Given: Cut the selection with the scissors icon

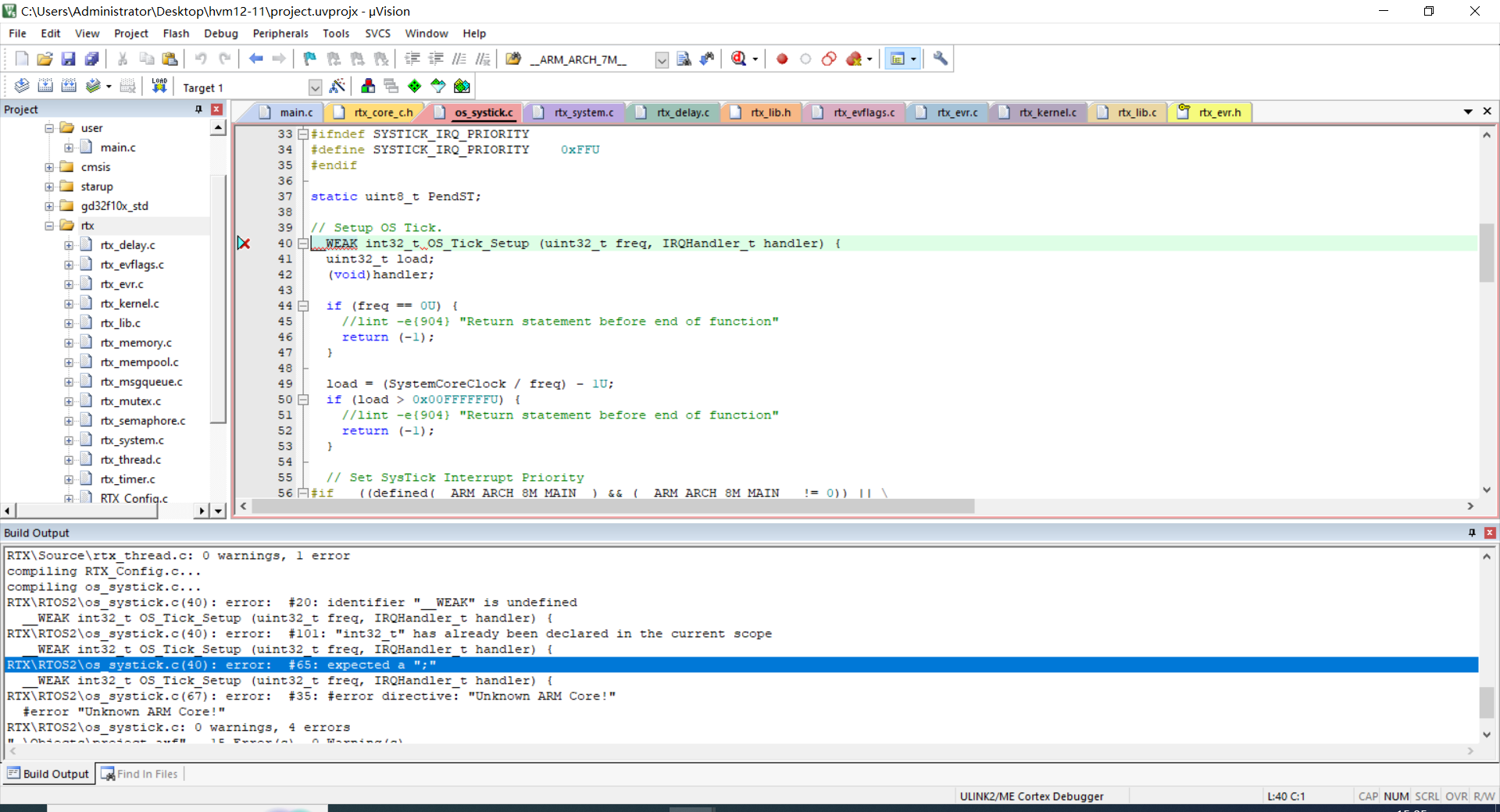Looking at the screenshot, I should point(123,59).
